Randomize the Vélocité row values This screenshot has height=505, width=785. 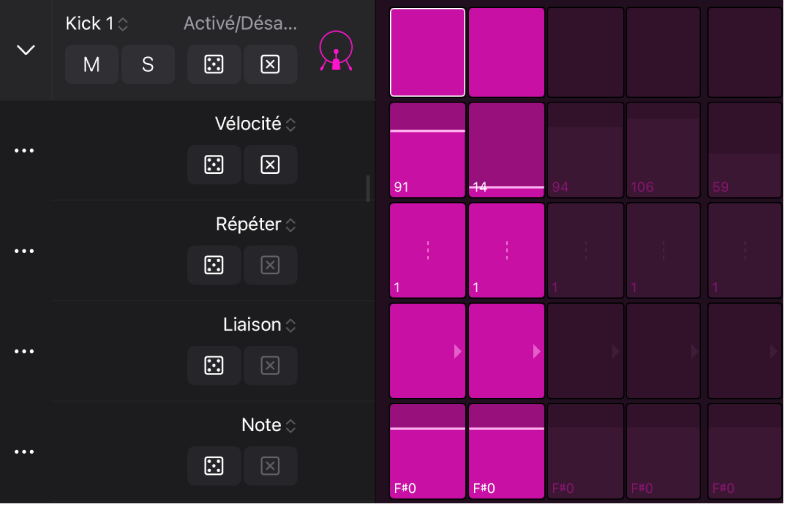click(214, 165)
